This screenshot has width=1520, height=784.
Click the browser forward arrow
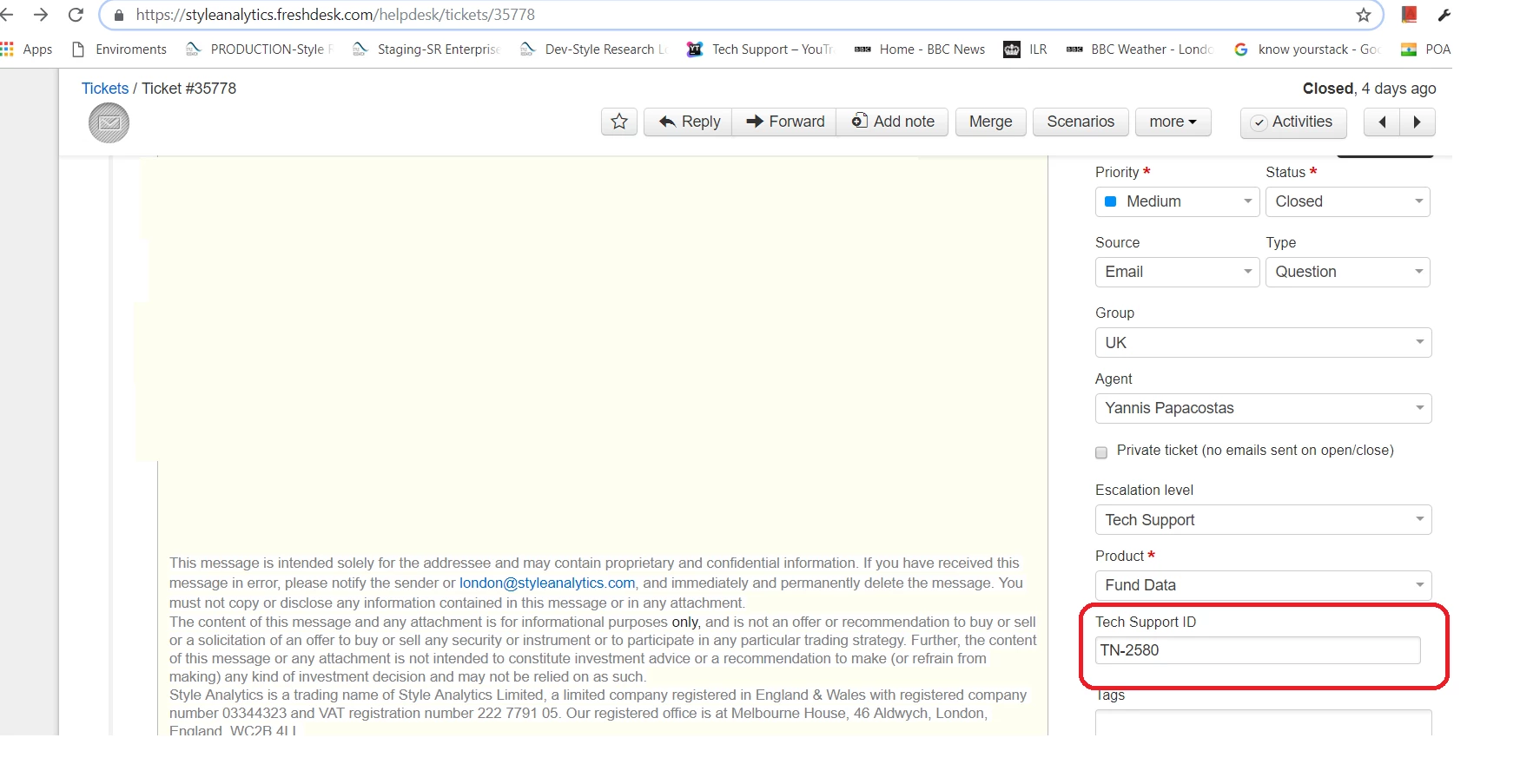[41, 15]
